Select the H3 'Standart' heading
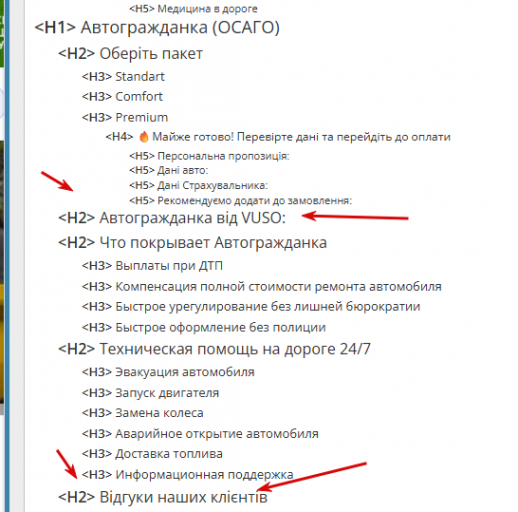The height and width of the screenshot is (512, 518). [123, 77]
